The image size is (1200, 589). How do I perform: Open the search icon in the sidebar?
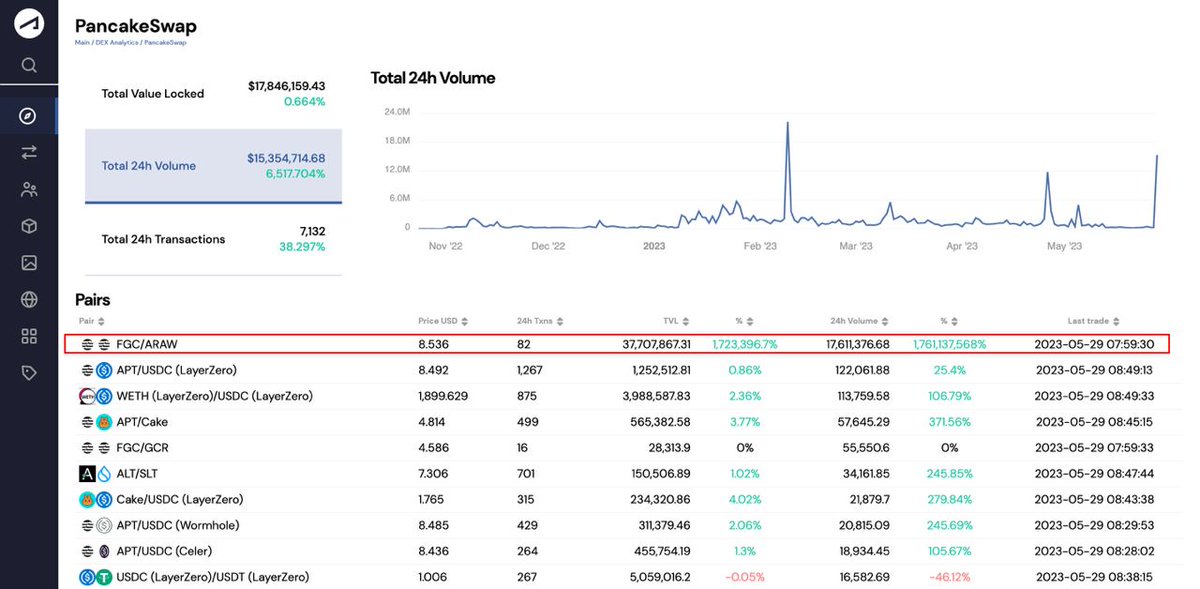pyautogui.click(x=29, y=66)
